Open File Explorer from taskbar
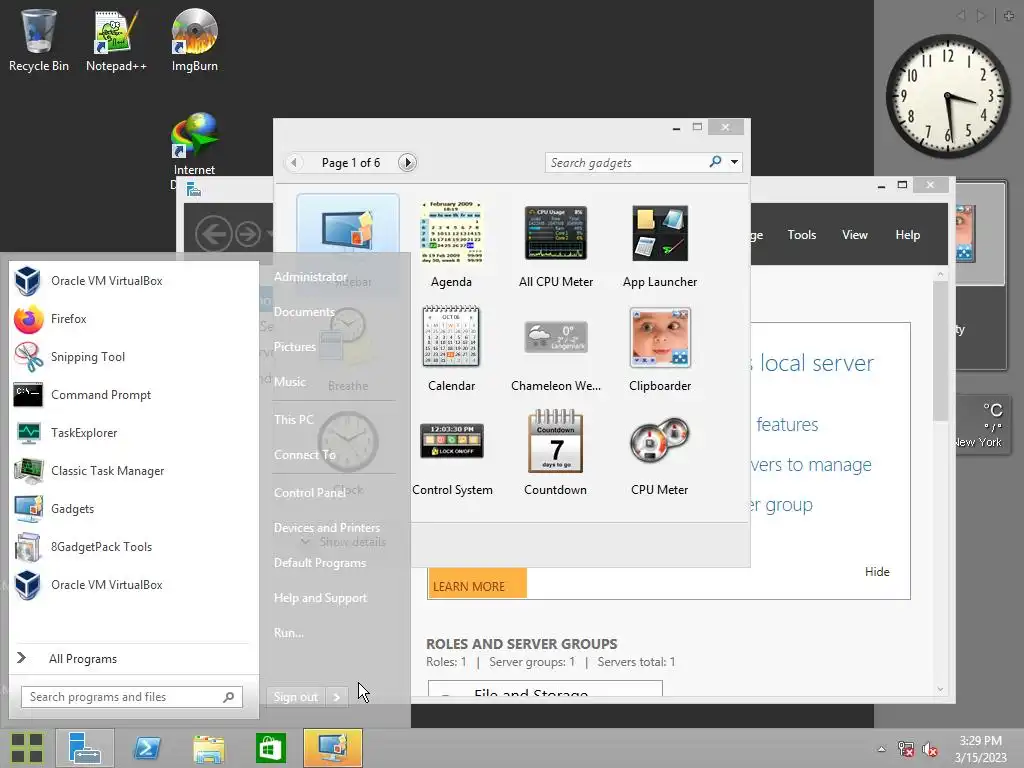This screenshot has width=1024, height=768. point(208,748)
